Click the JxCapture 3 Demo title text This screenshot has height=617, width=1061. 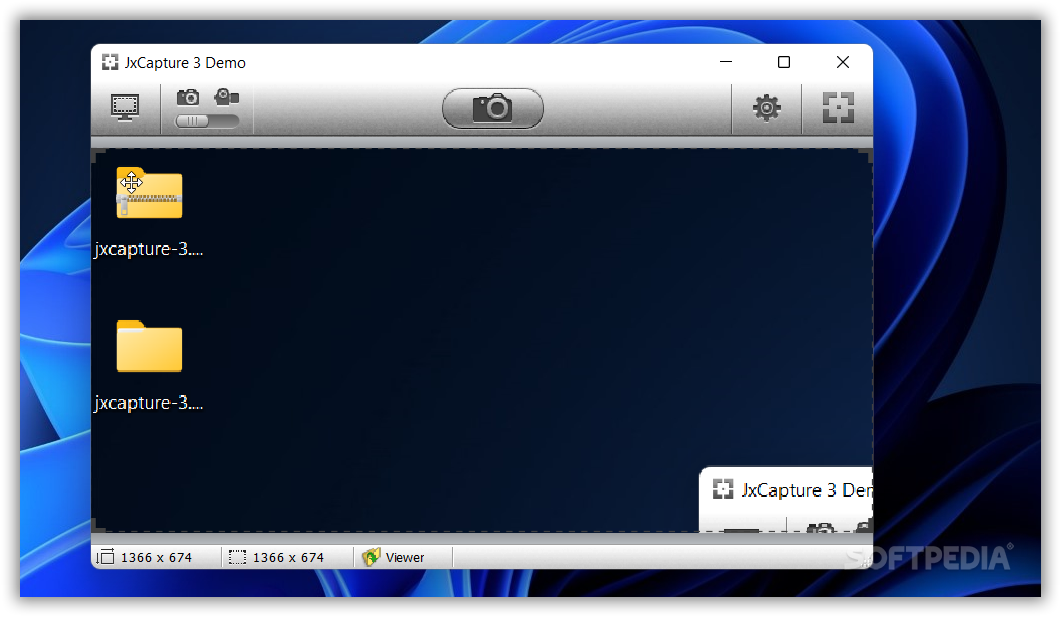point(185,63)
